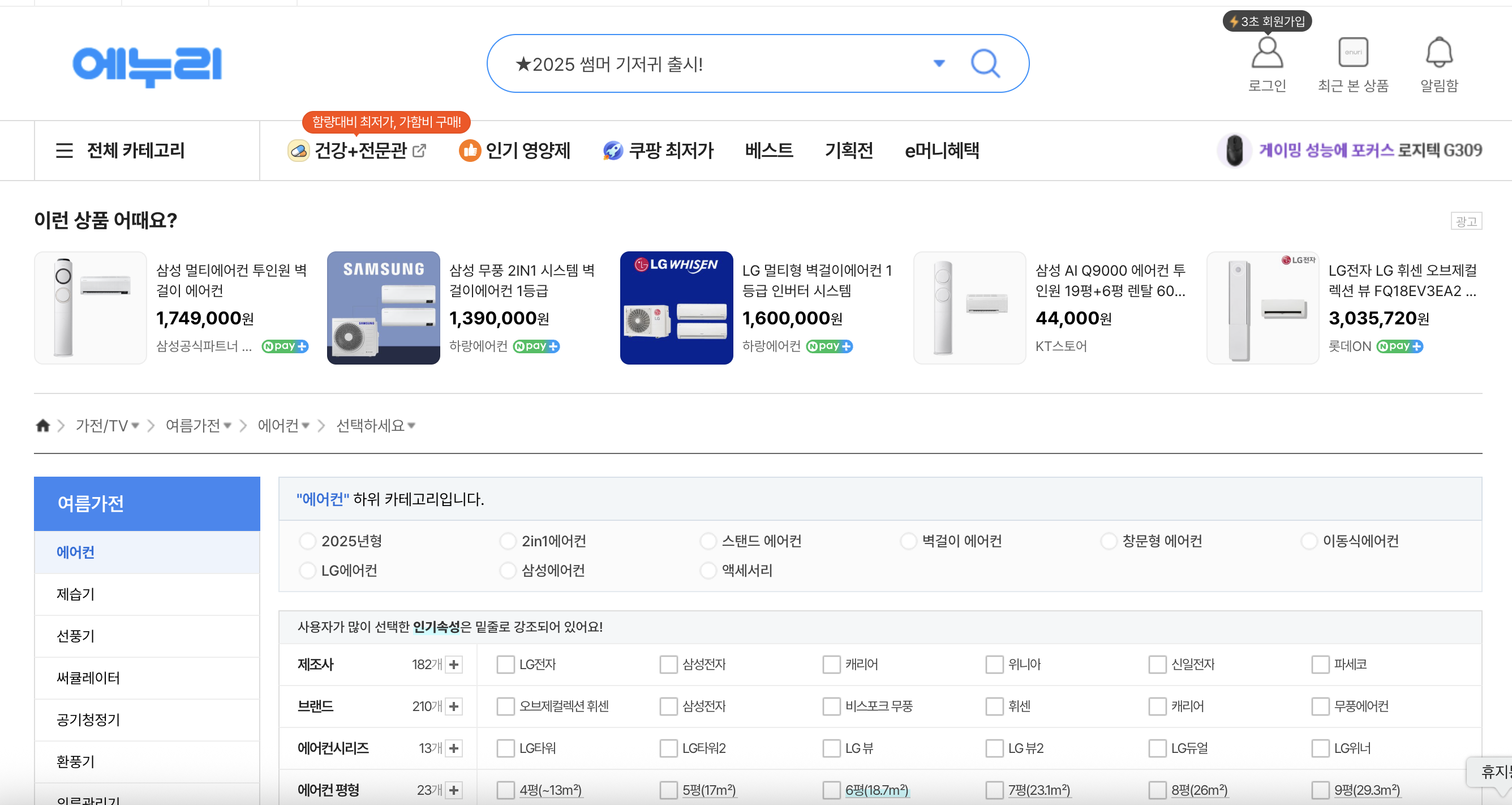Screen dimensions: 1512x805
Task: Click the 삼성 AI Q9000 에어컨 product link
Action: point(1111,280)
